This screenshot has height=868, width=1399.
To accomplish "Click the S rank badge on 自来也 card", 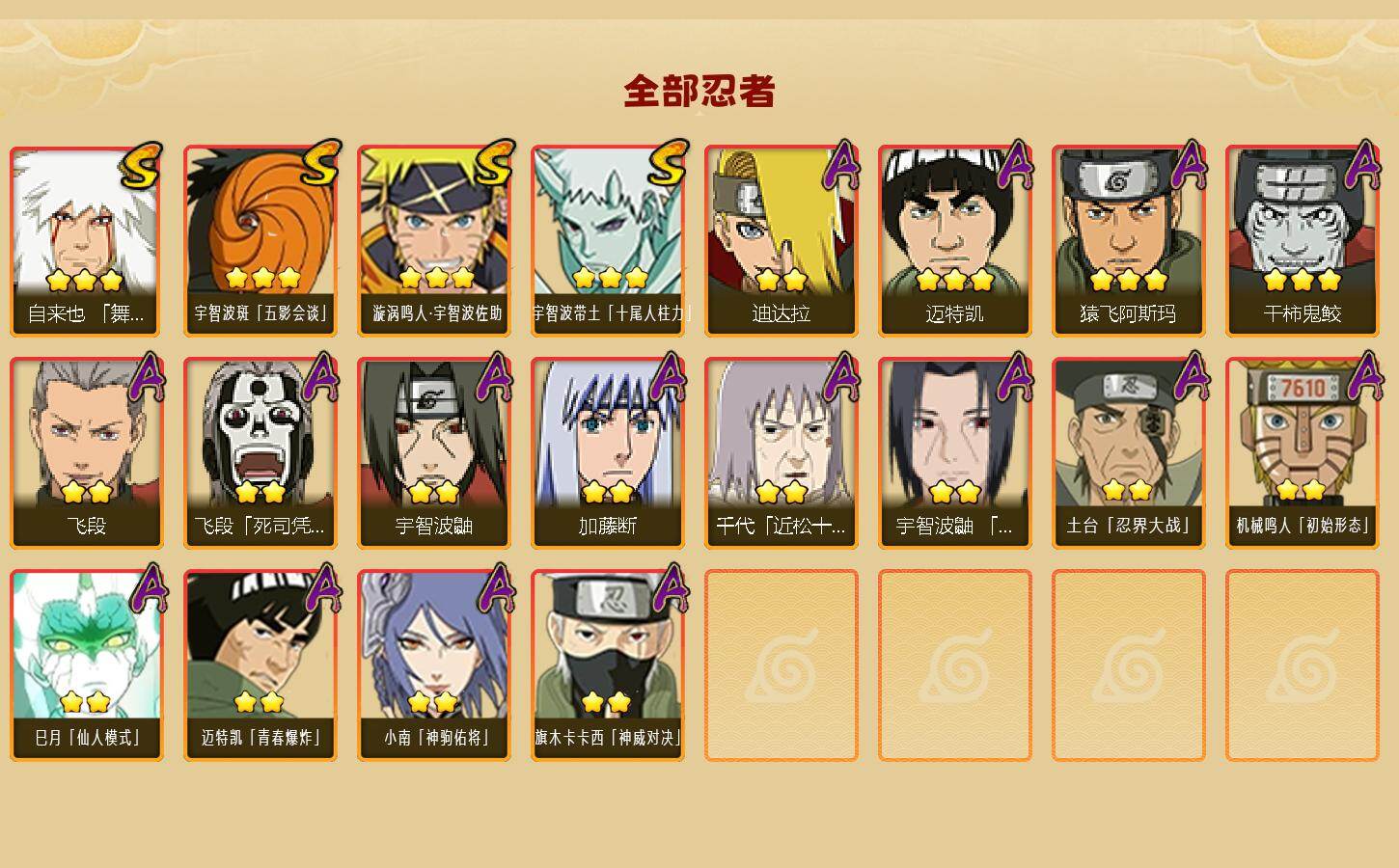I will (x=142, y=164).
